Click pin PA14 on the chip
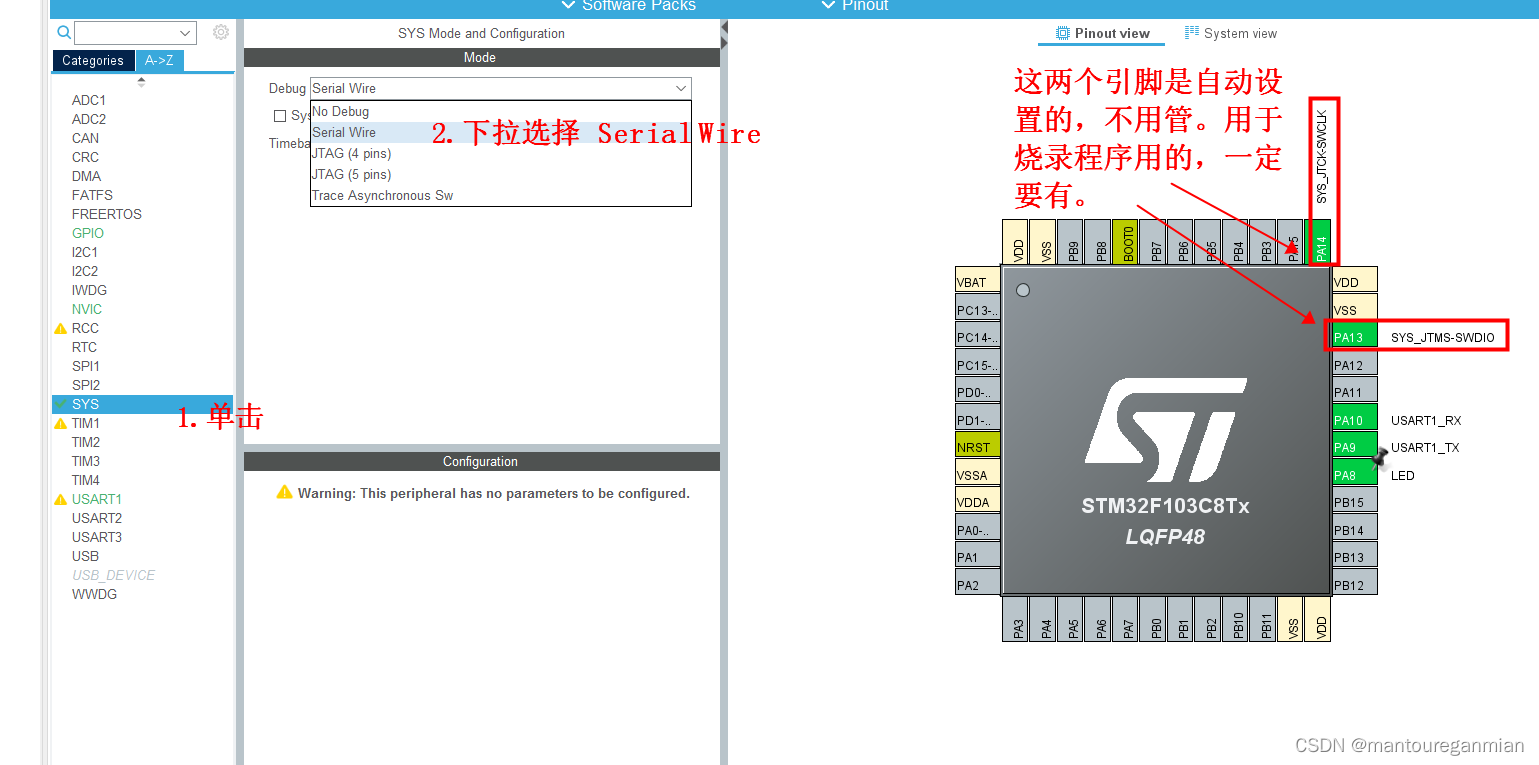Viewport: 1539px width, 765px height. click(x=1320, y=242)
